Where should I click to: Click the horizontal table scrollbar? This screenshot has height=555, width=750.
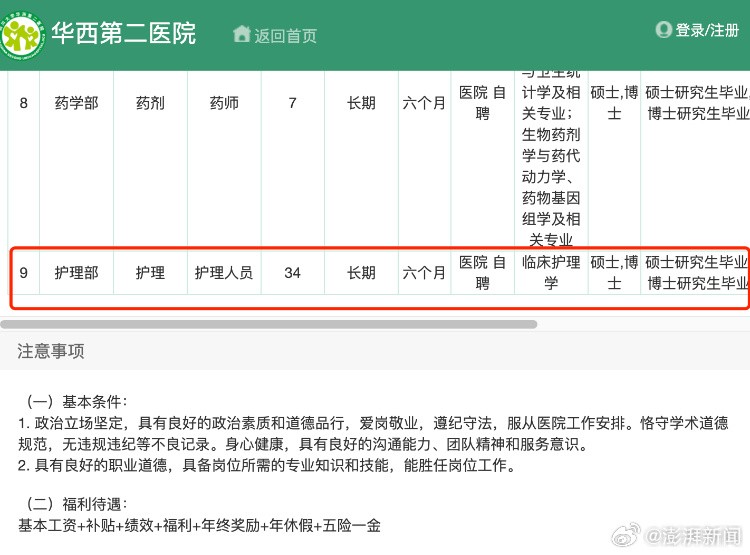(x=268, y=324)
